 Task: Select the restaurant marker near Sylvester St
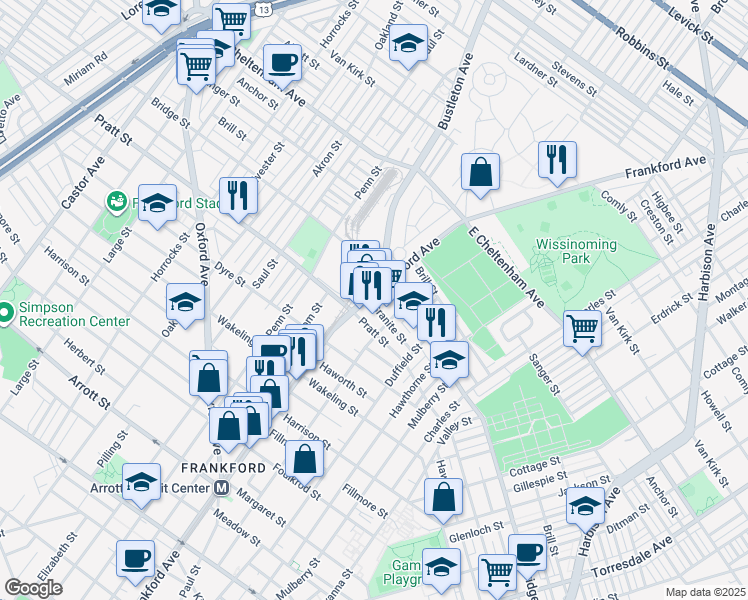[238, 194]
